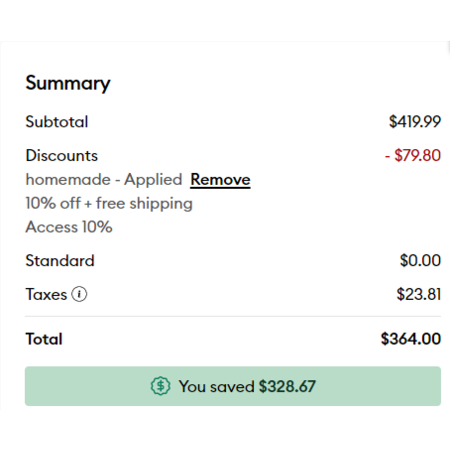Image resolution: width=450 pixels, height=450 pixels.
Task: Click the Discounts label
Action: pos(62,155)
